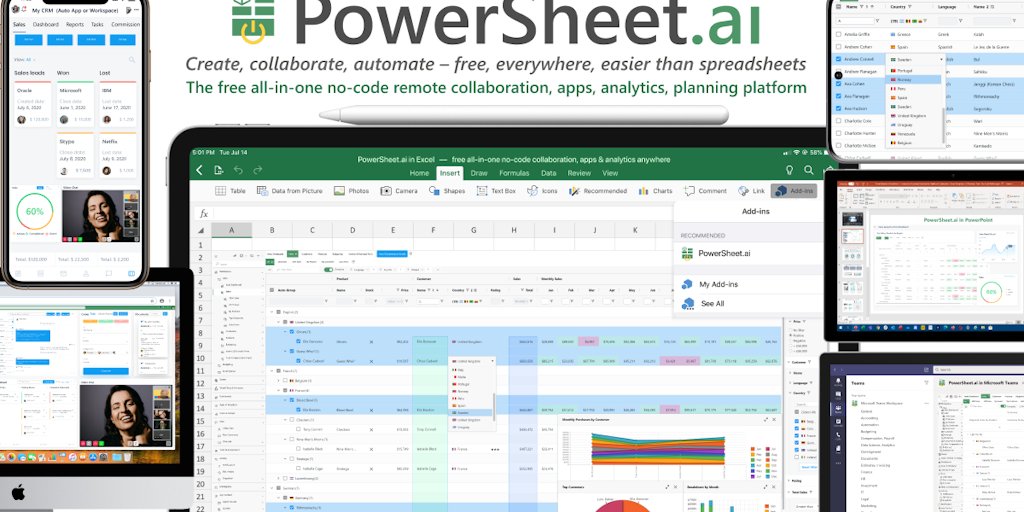Switch to the View ribbon tab
Image resolution: width=1024 pixels, height=512 pixels.
click(x=610, y=173)
